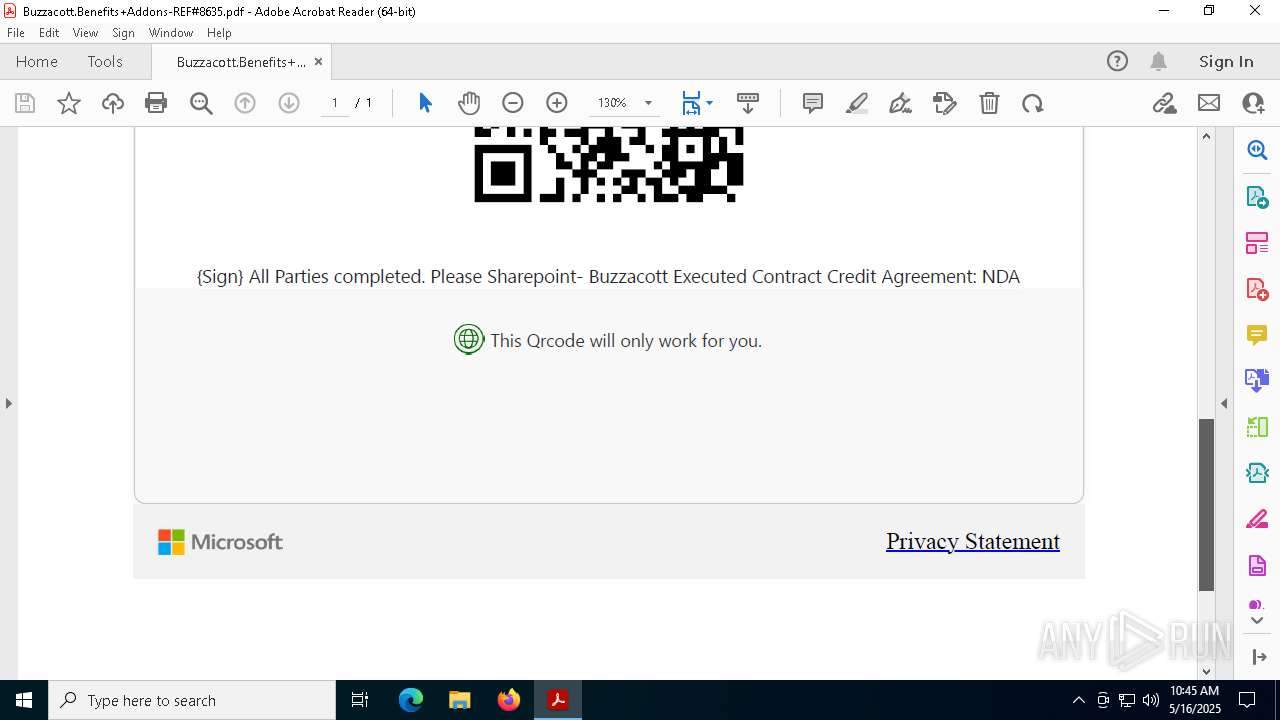This screenshot has height=720, width=1280.
Task: Select the arrow selection tool
Action: (x=425, y=103)
